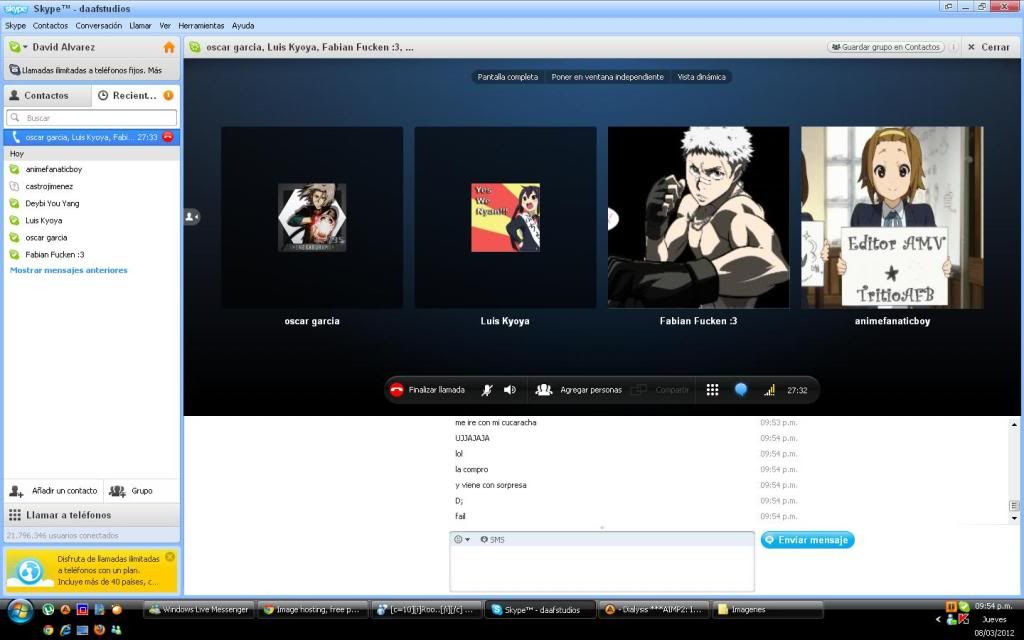Switch to Vista dinámica
This screenshot has width=1024, height=640.
pos(701,77)
